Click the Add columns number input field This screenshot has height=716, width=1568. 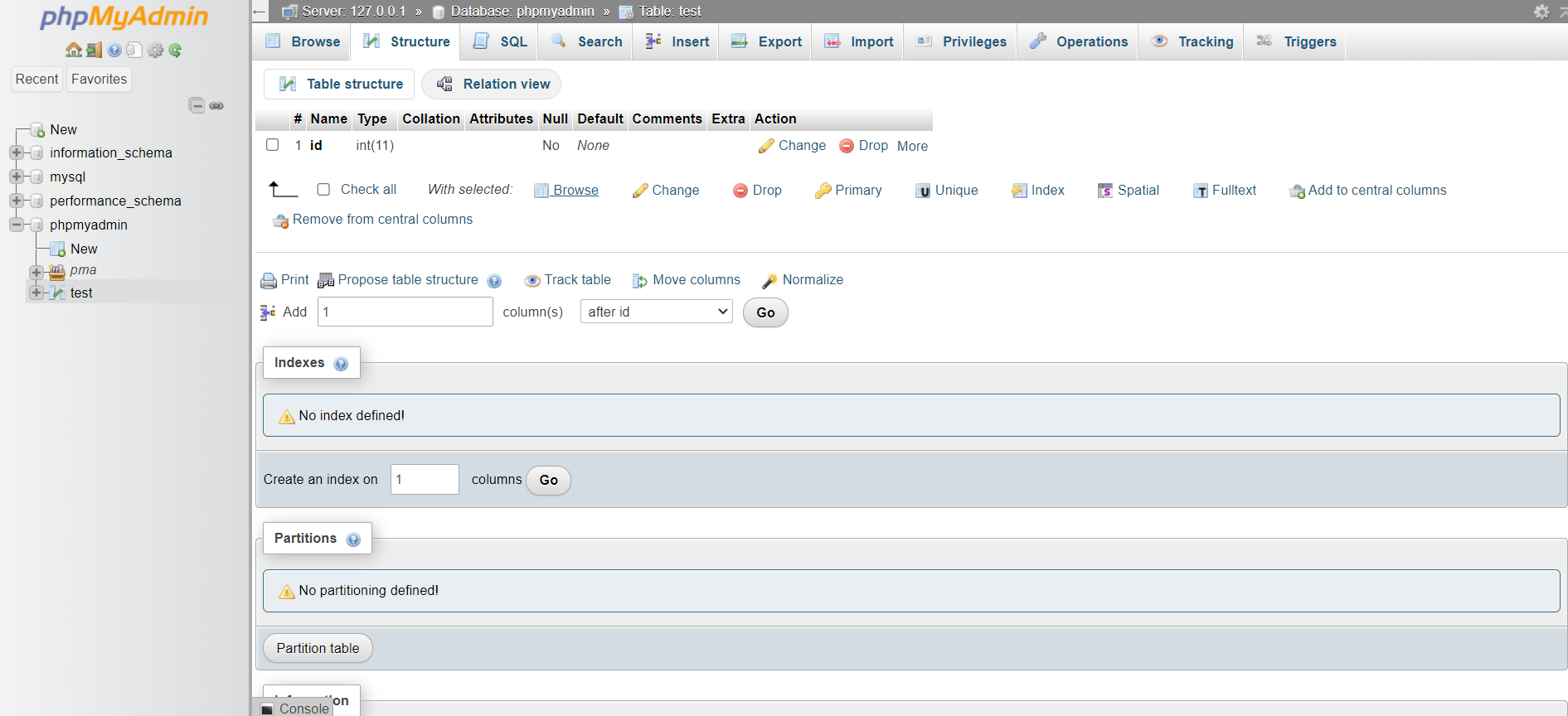coord(405,312)
